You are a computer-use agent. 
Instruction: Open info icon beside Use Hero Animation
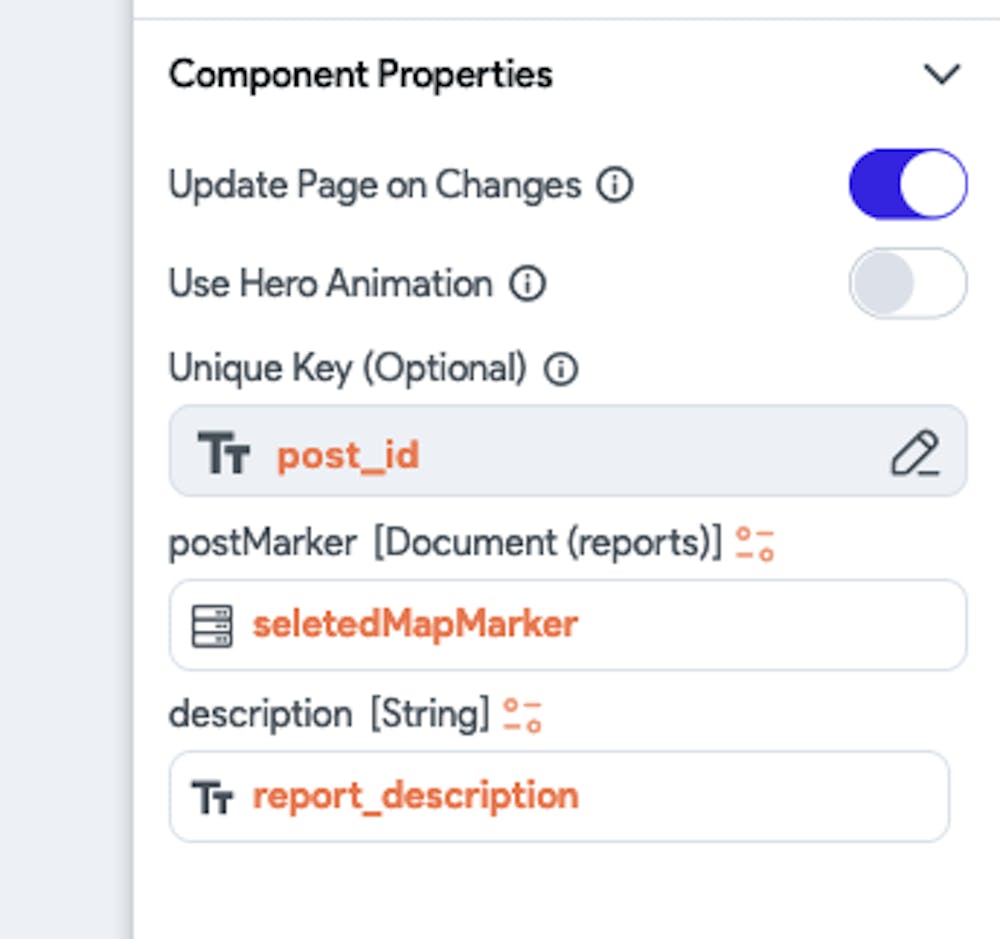[527, 284]
